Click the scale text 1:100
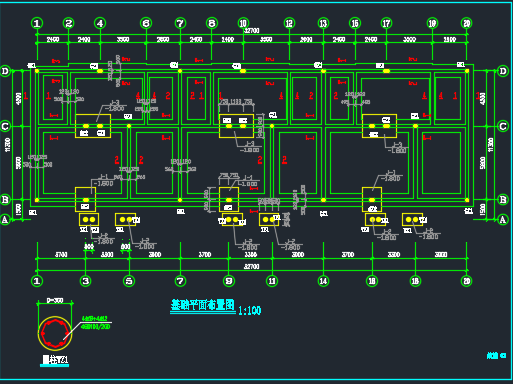513x384 pixels. 250,311
